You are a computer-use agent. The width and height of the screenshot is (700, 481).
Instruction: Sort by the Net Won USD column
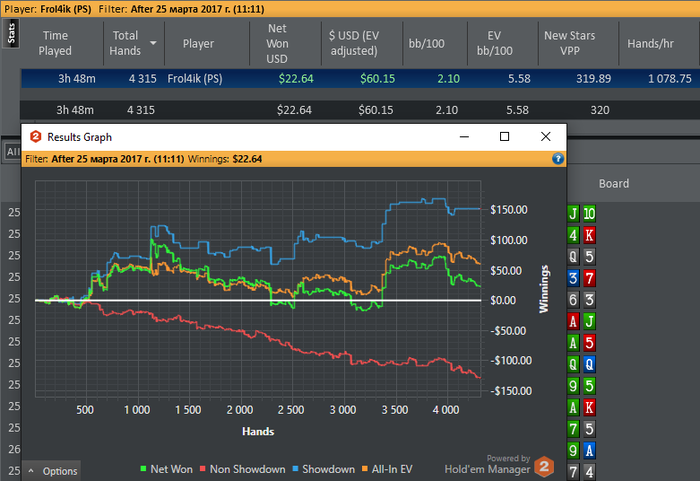[x=277, y=43]
